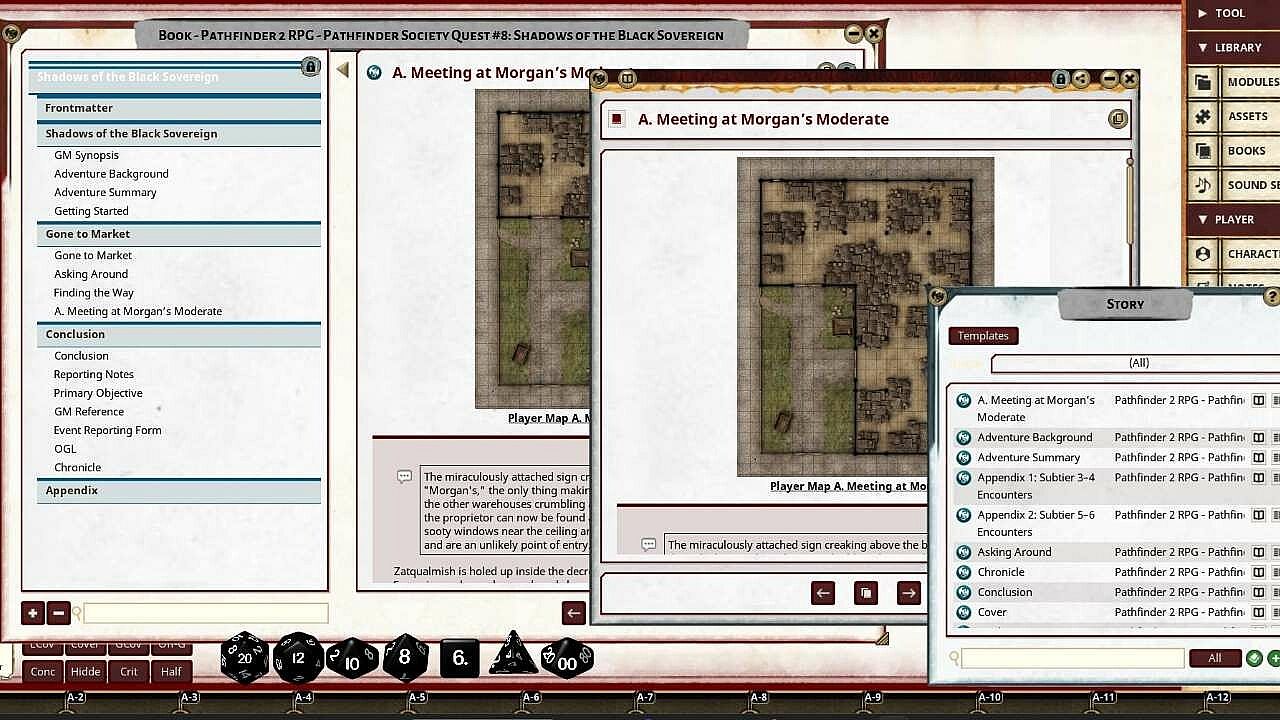Select hotkey slot A-5 on the bottom bar
Screen dimensions: 1280x720
pos(417,697)
